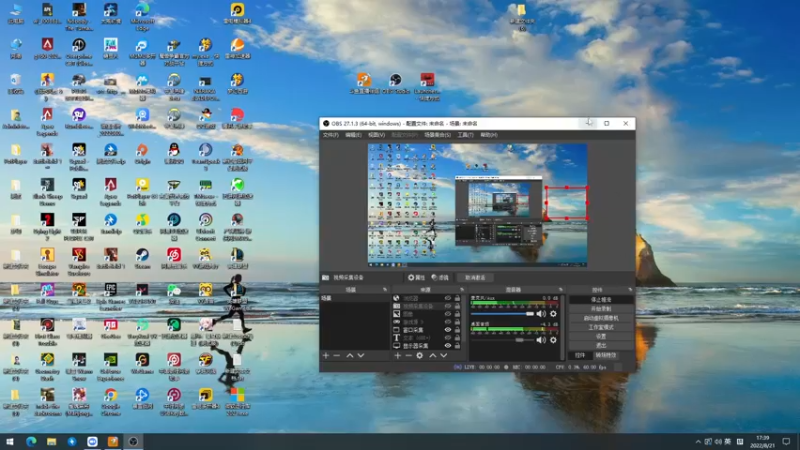This screenshot has height=450, width=800.
Task: Open the Windows Start menu
Action: point(10,441)
